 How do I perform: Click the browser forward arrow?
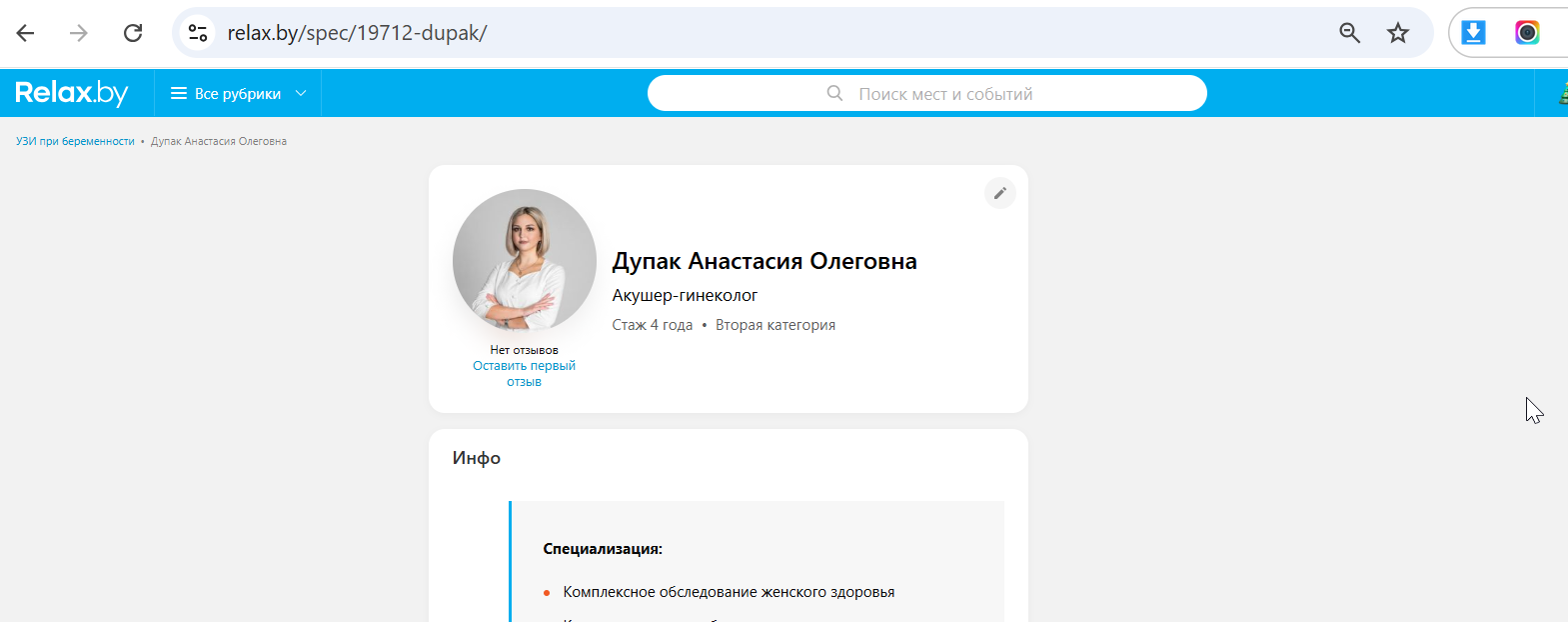coord(79,33)
